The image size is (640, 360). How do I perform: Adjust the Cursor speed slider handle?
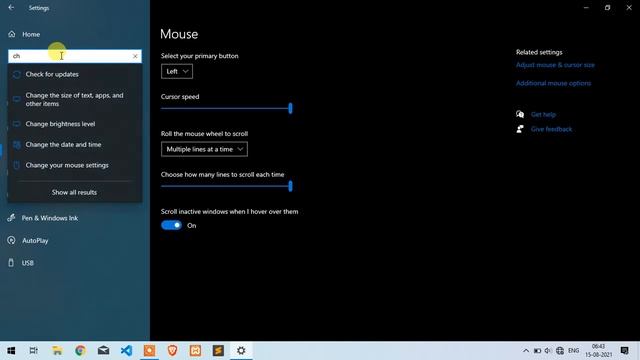(x=290, y=108)
